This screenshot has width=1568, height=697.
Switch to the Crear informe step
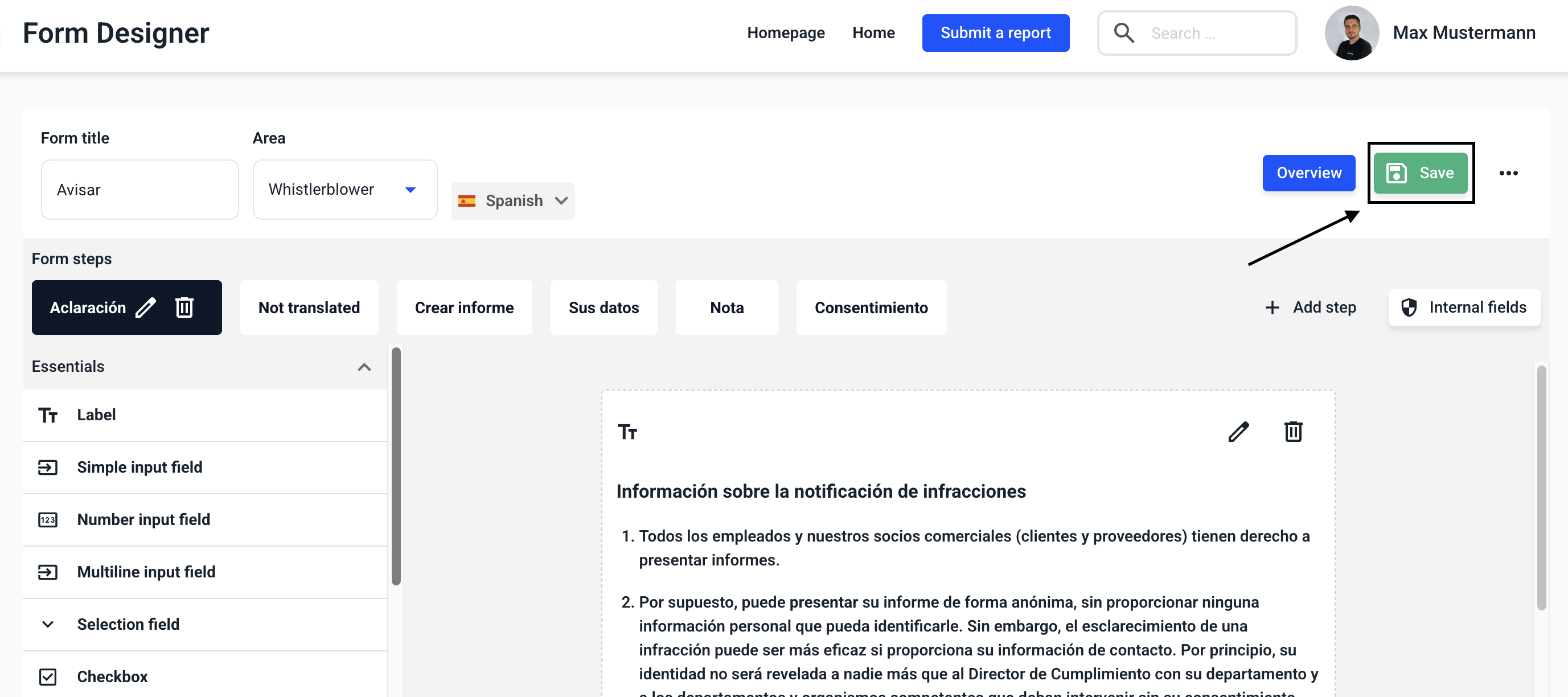464,307
